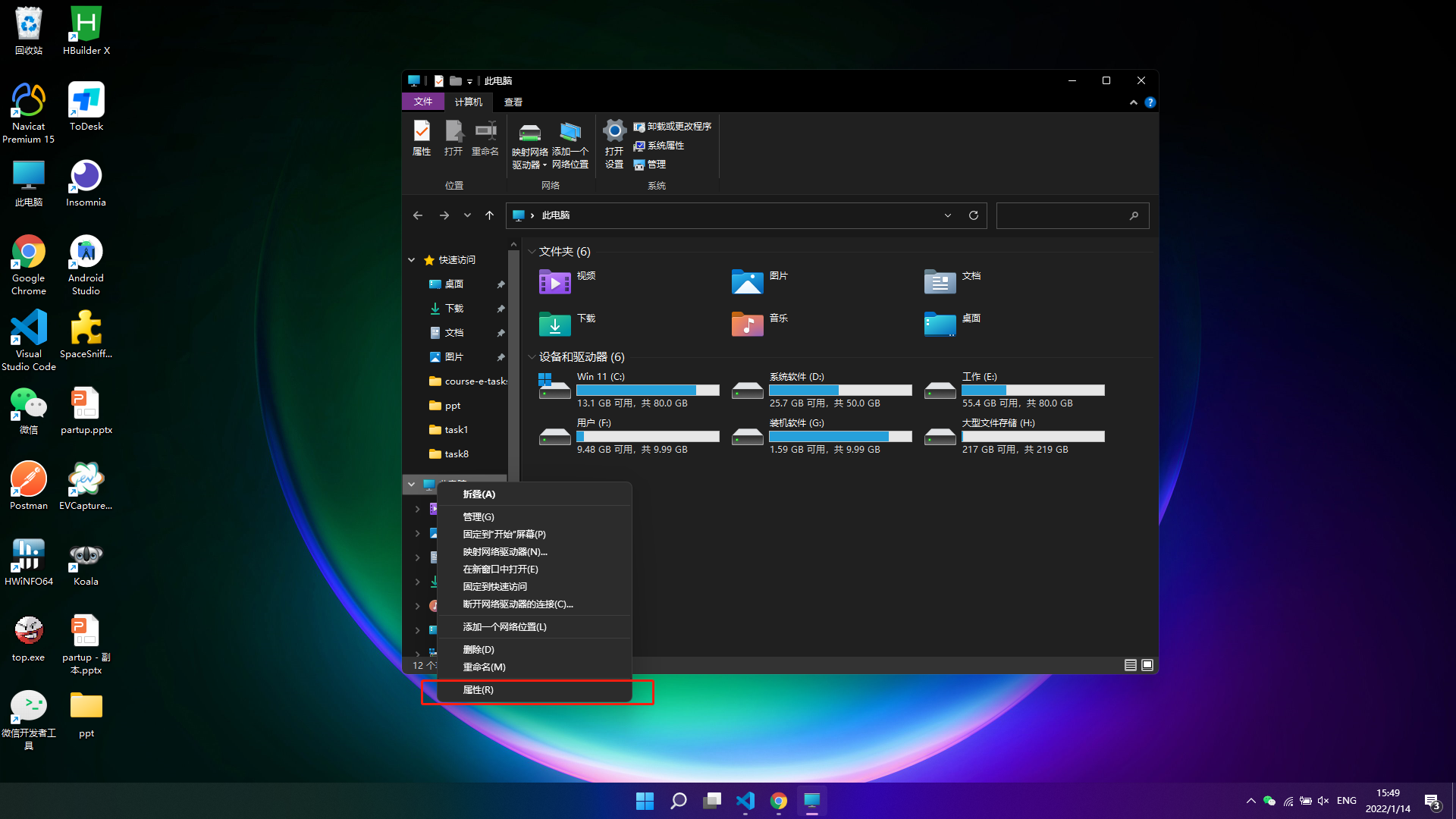This screenshot has height=819, width=1456.
Task: Open the address bar history dropdown
Action: coord(948,215)
